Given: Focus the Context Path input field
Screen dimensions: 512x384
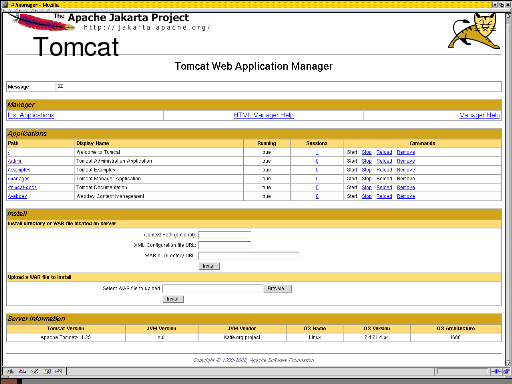Looking at the screenshot, I should (x=225, y=235).
